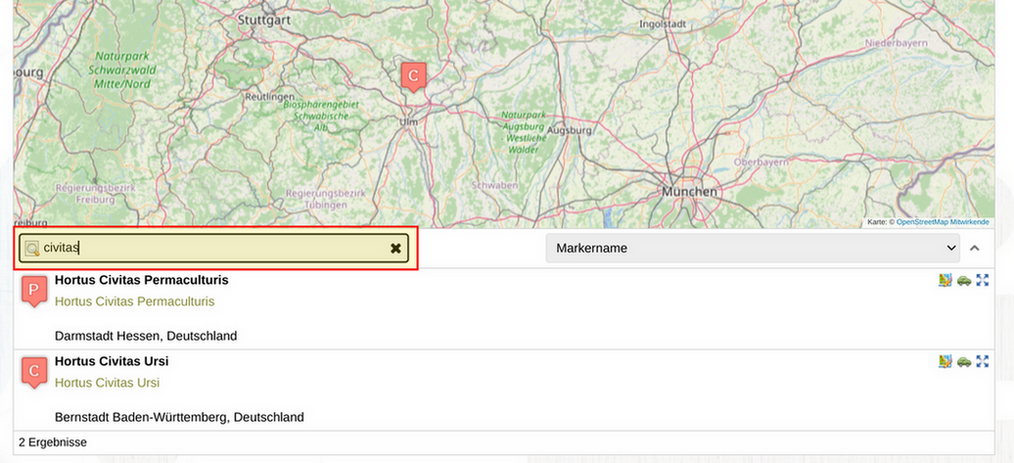The height and width of the screenshot is (463, 1014).
Task: Clear the 'civitas' search text with X
Action: (396, 248)
